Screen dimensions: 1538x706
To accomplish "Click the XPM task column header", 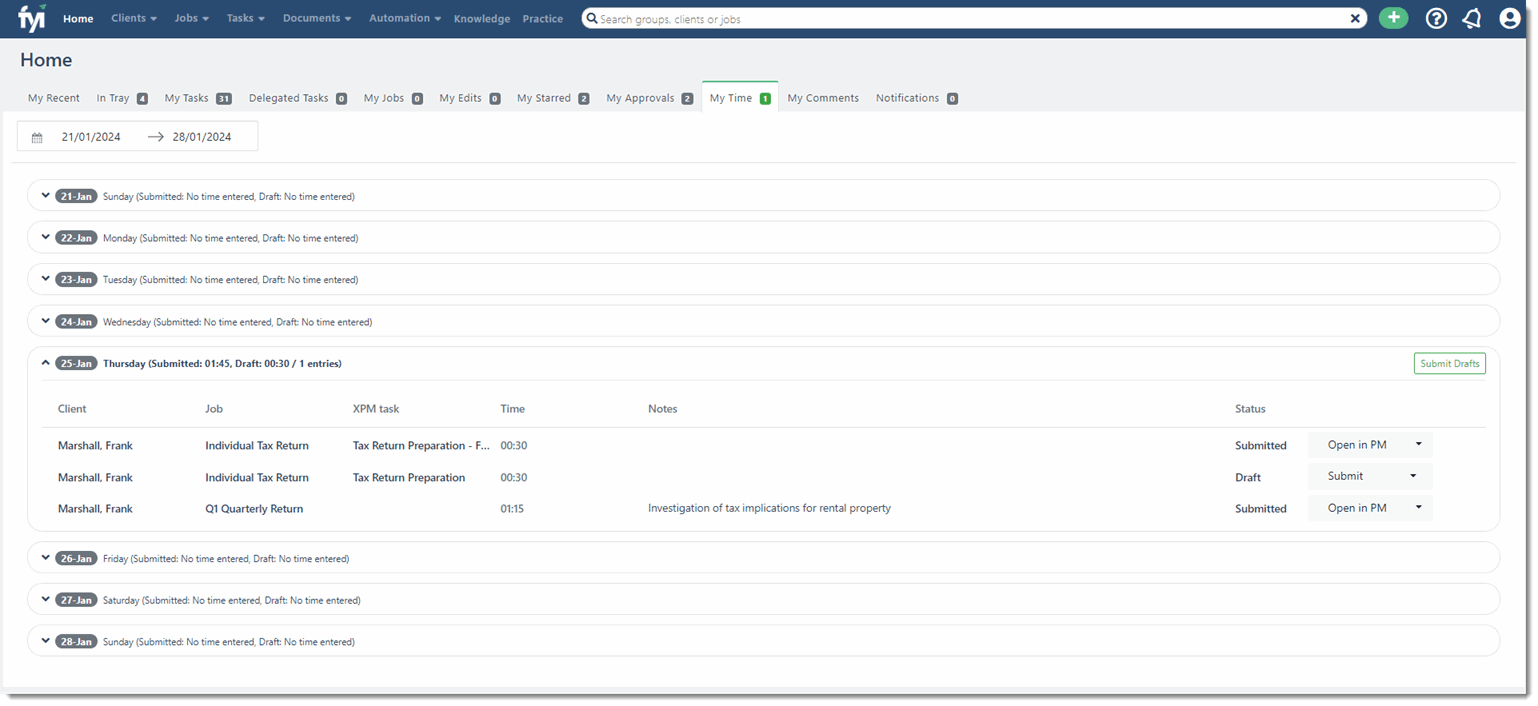I will coord(376,409).
